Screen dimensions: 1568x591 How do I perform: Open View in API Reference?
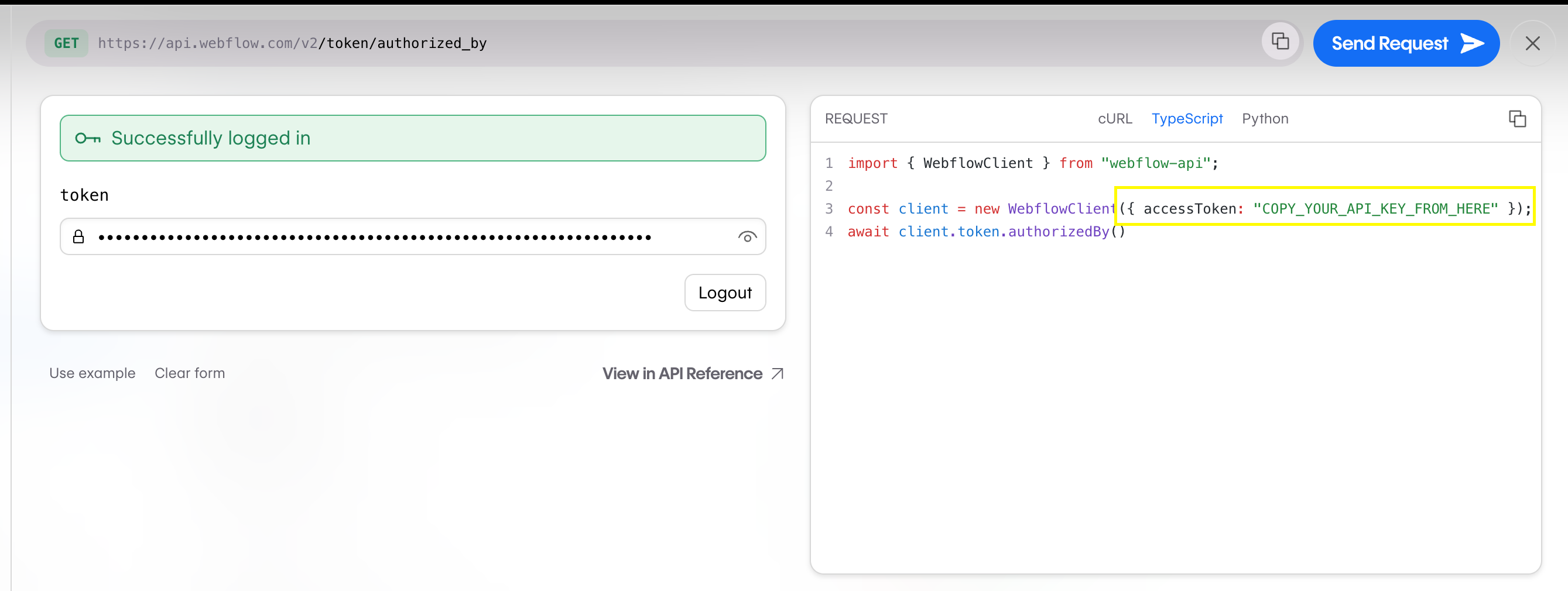(682, 373)
